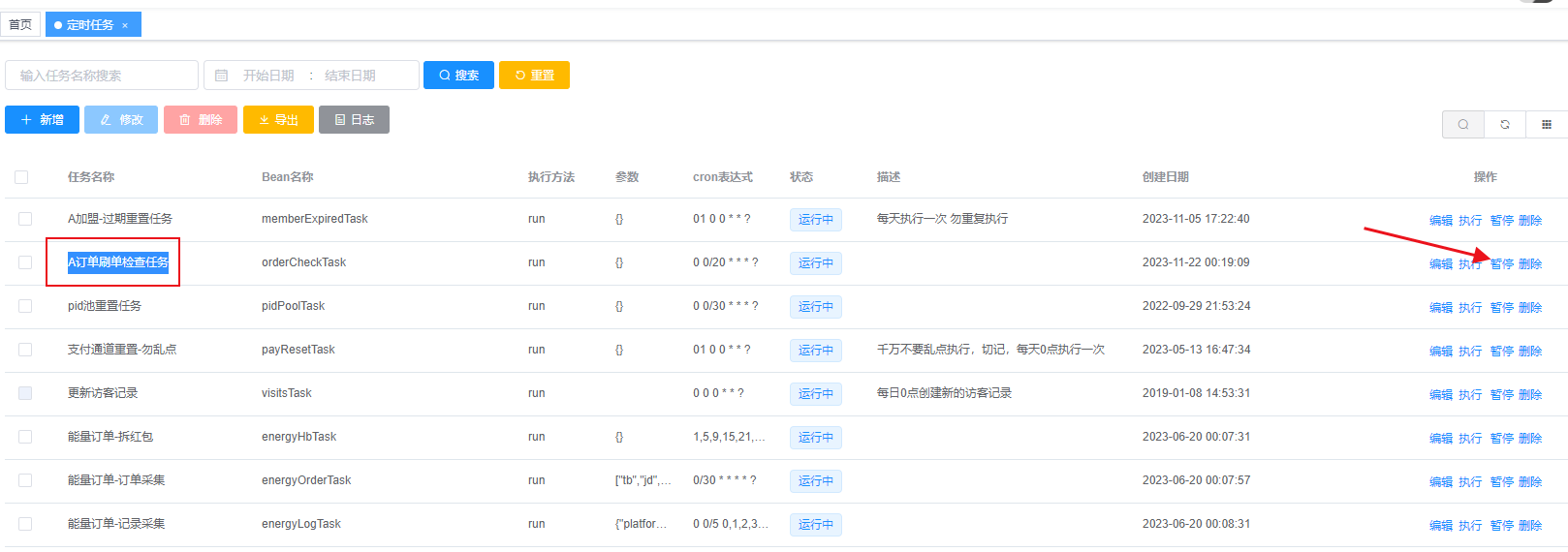
Task: Click the blue 新增 add button
Action: [42, 120]
